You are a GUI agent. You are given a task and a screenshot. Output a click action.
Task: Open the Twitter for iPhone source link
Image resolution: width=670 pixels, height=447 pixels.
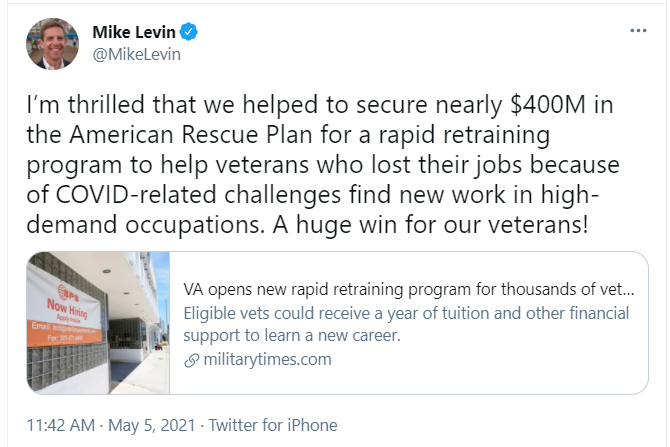273,425
